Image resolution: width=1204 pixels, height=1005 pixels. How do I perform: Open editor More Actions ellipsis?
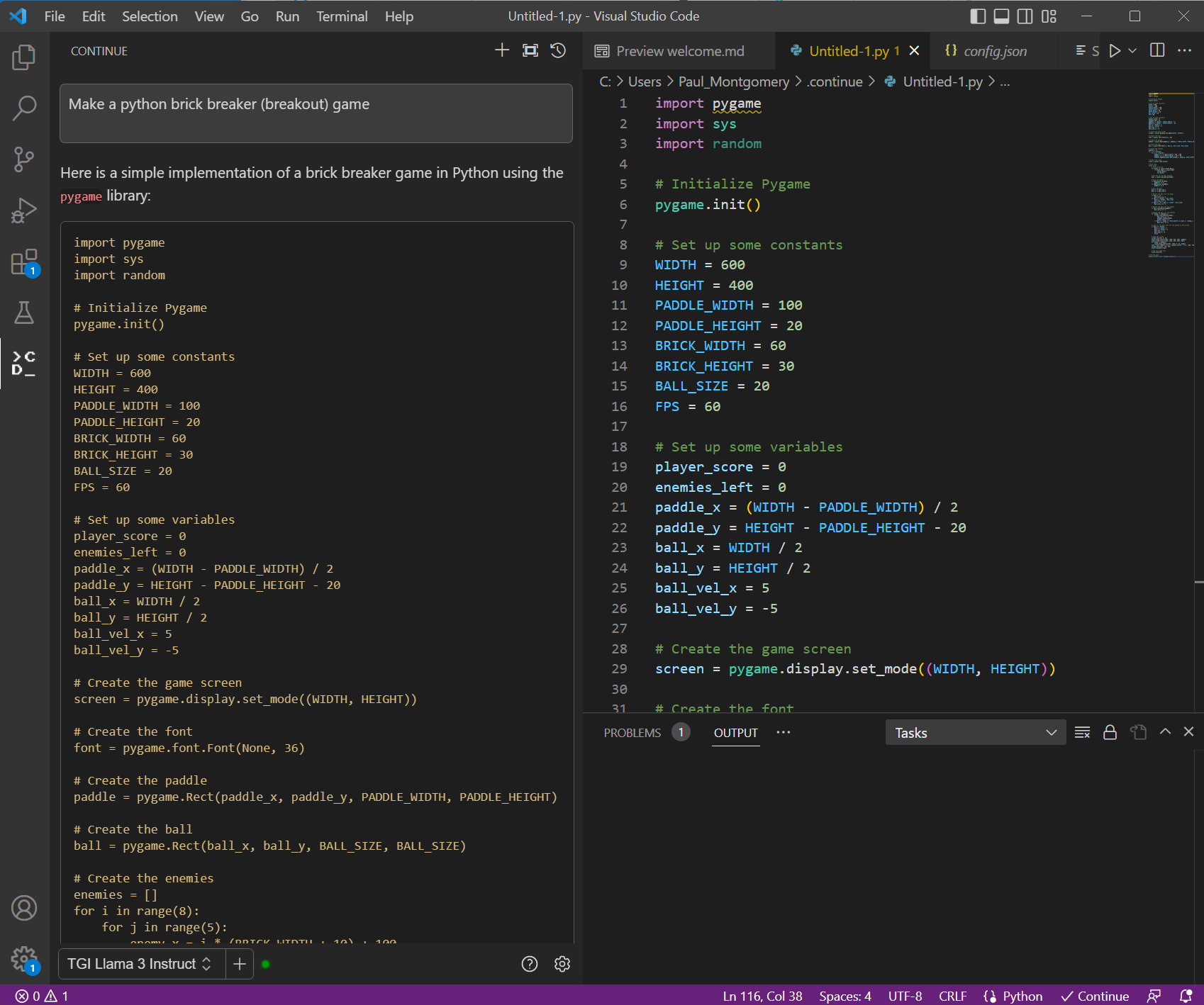(x=1184, y=50)
